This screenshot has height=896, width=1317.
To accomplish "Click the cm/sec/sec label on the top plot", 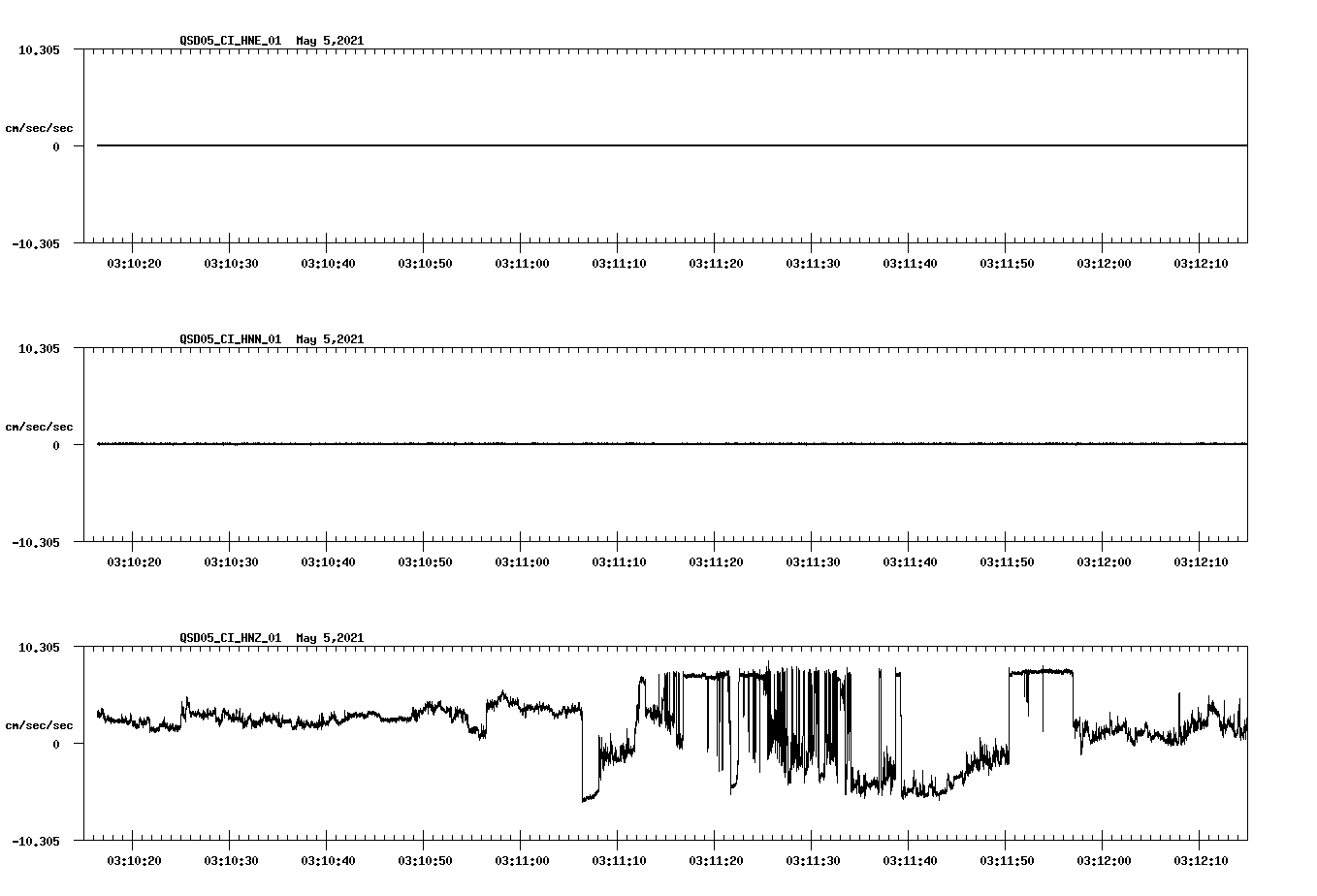I will tap(40, 128).
